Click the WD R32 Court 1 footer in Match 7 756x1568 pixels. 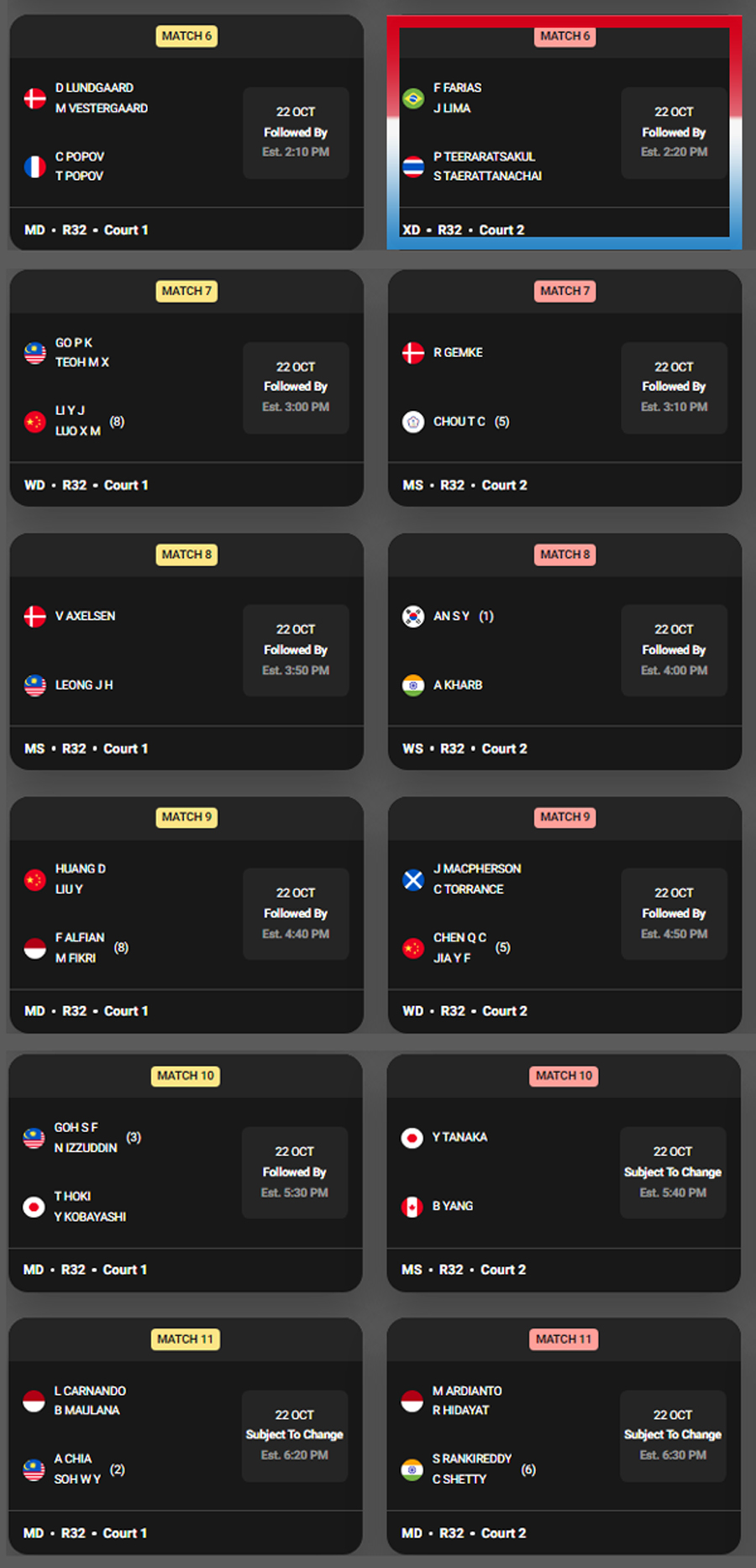(x=87, y=485)
